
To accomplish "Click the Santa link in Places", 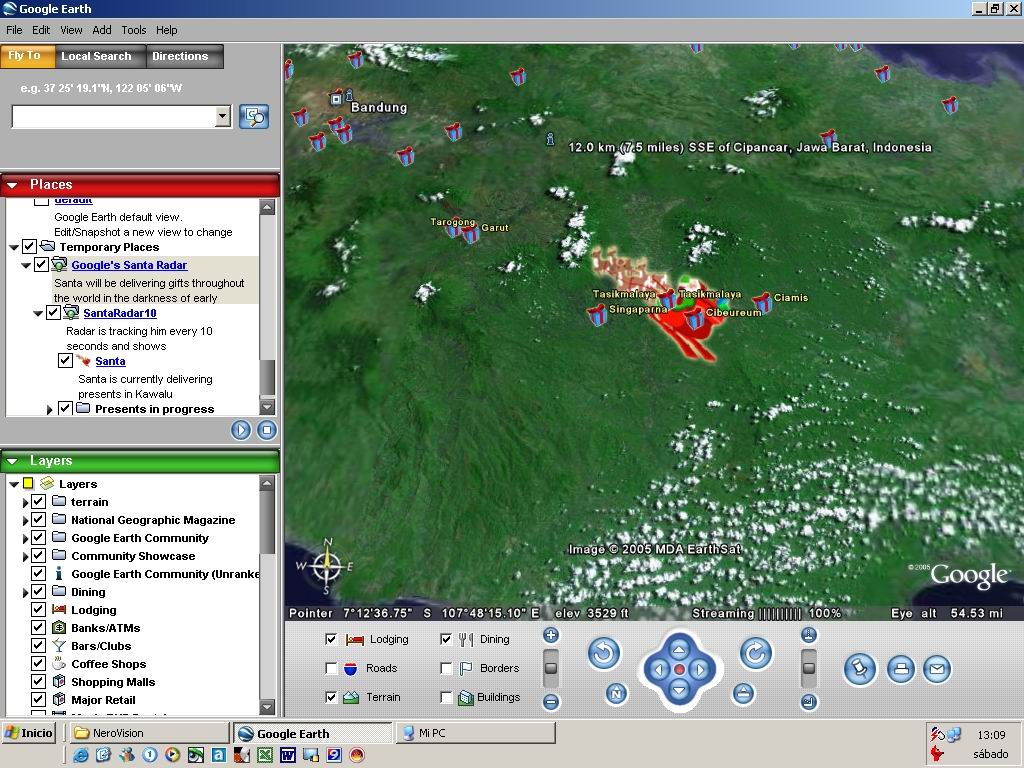I will (x=110, y=361).
